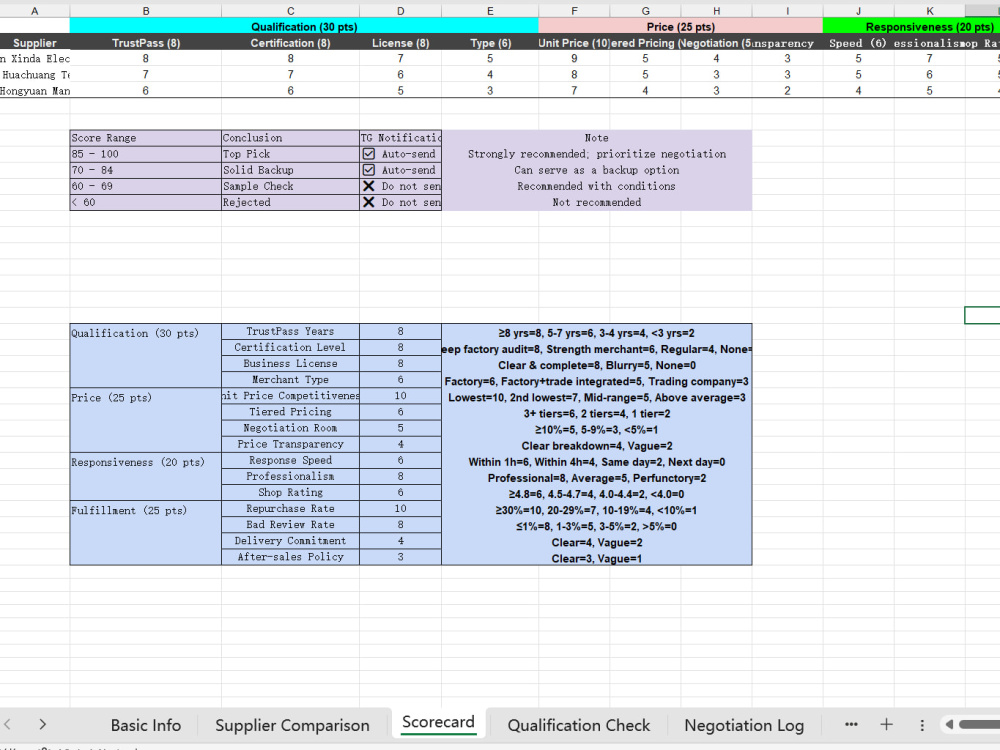Select the Score Range cell
The width and height of the screenshot is (1000, 750).
point(146,138)
